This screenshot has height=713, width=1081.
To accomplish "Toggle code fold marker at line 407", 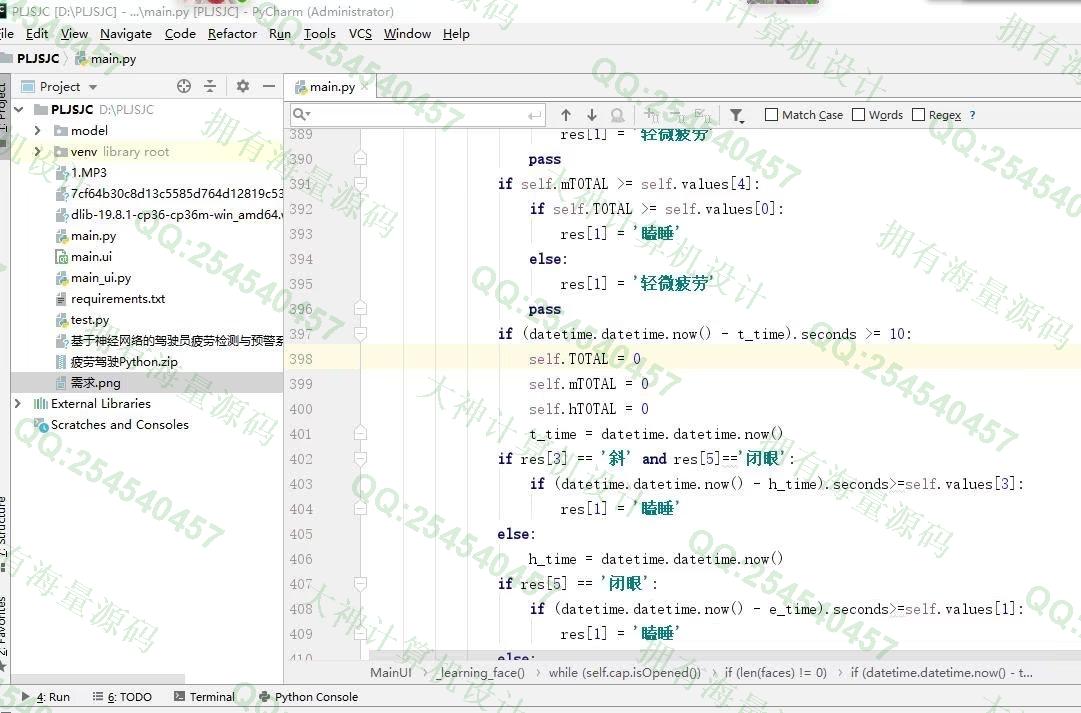I will [x=359, y=584].
